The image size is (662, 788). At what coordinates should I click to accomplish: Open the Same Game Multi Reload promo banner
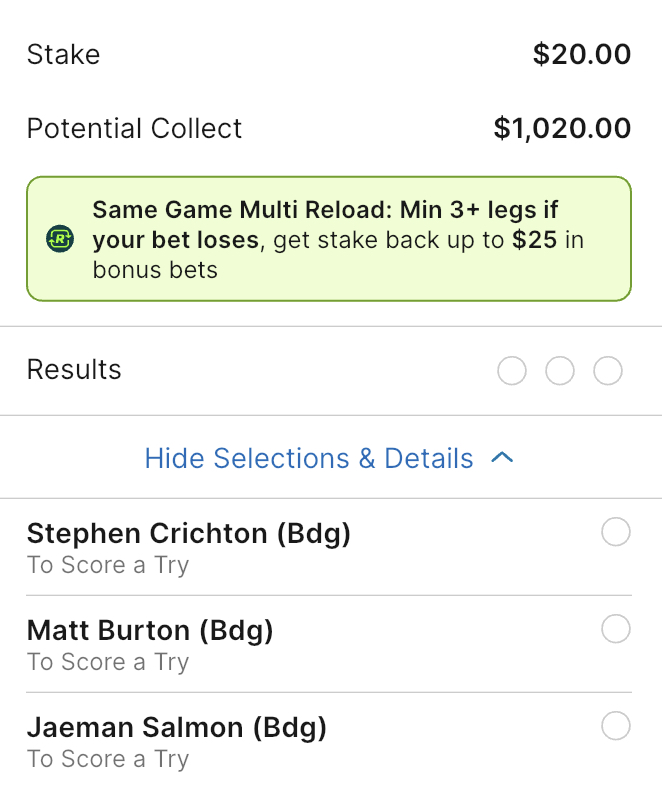coord(330,239)
